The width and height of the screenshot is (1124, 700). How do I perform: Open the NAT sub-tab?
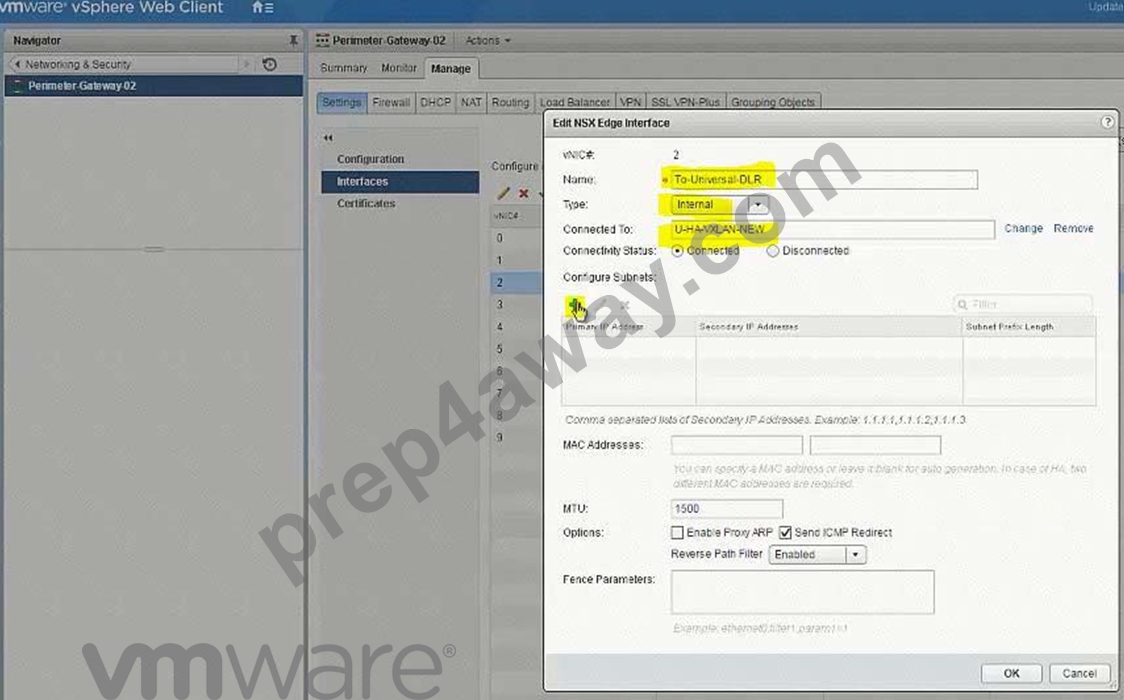click(471, 102)
